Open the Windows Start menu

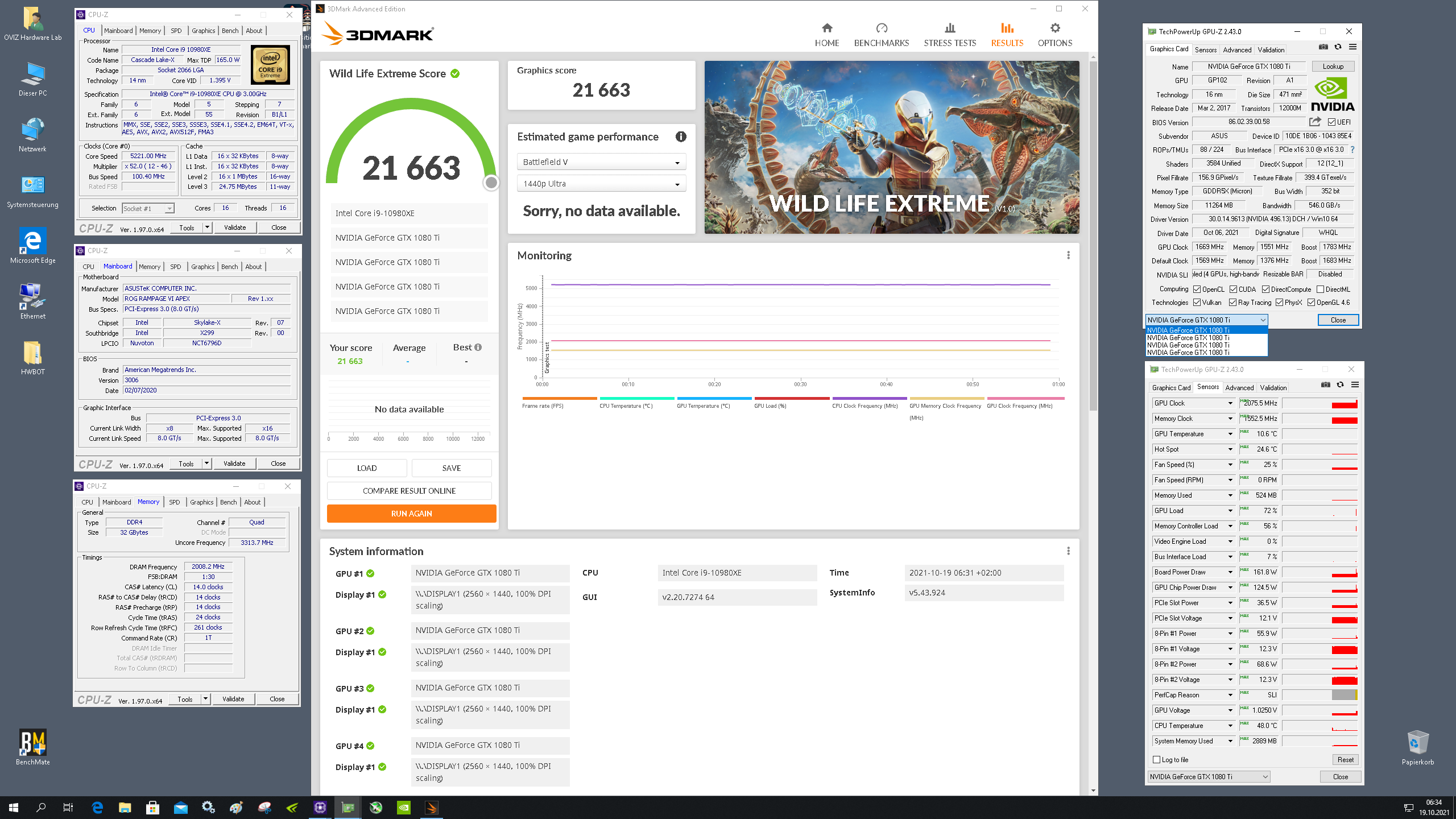click(14, 807)
